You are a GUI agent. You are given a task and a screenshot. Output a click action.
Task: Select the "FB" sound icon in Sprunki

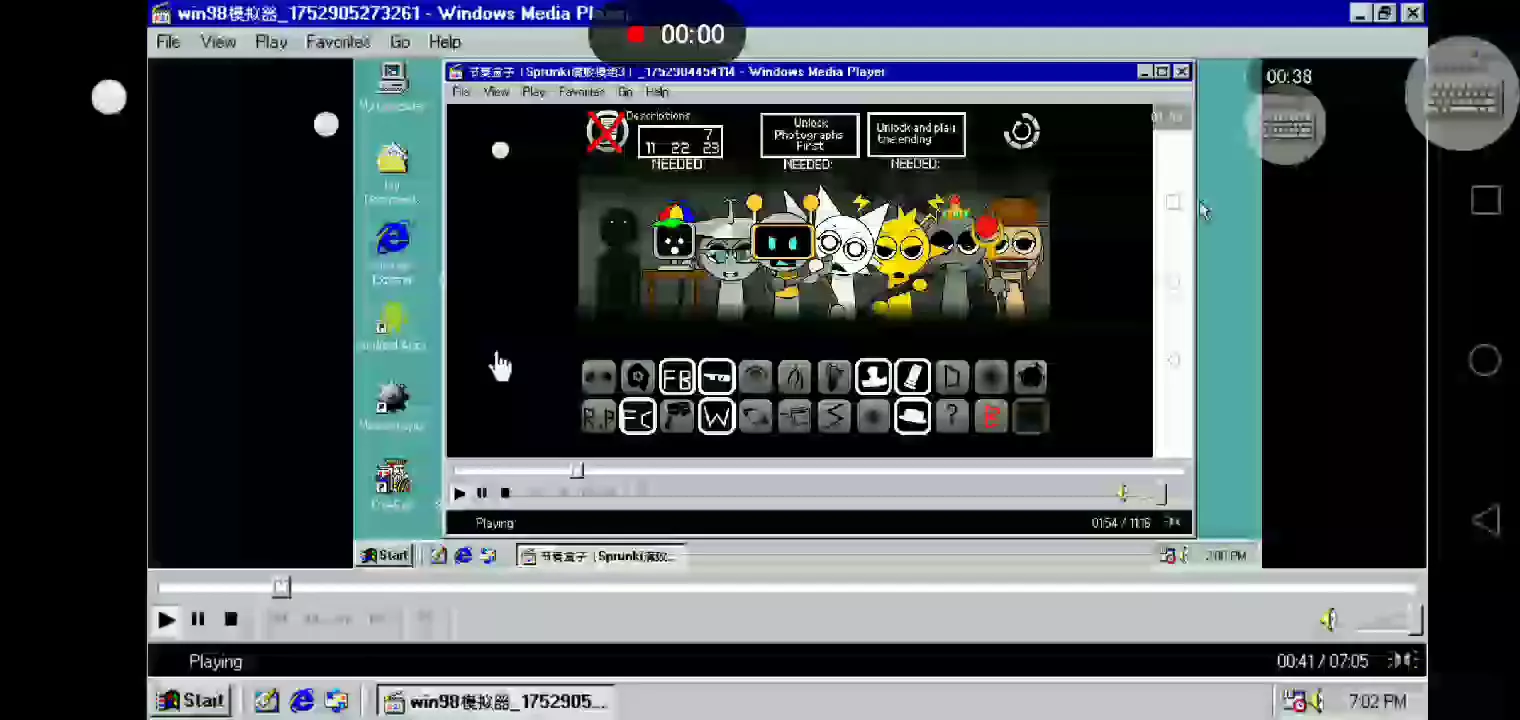tap(677, 378)
